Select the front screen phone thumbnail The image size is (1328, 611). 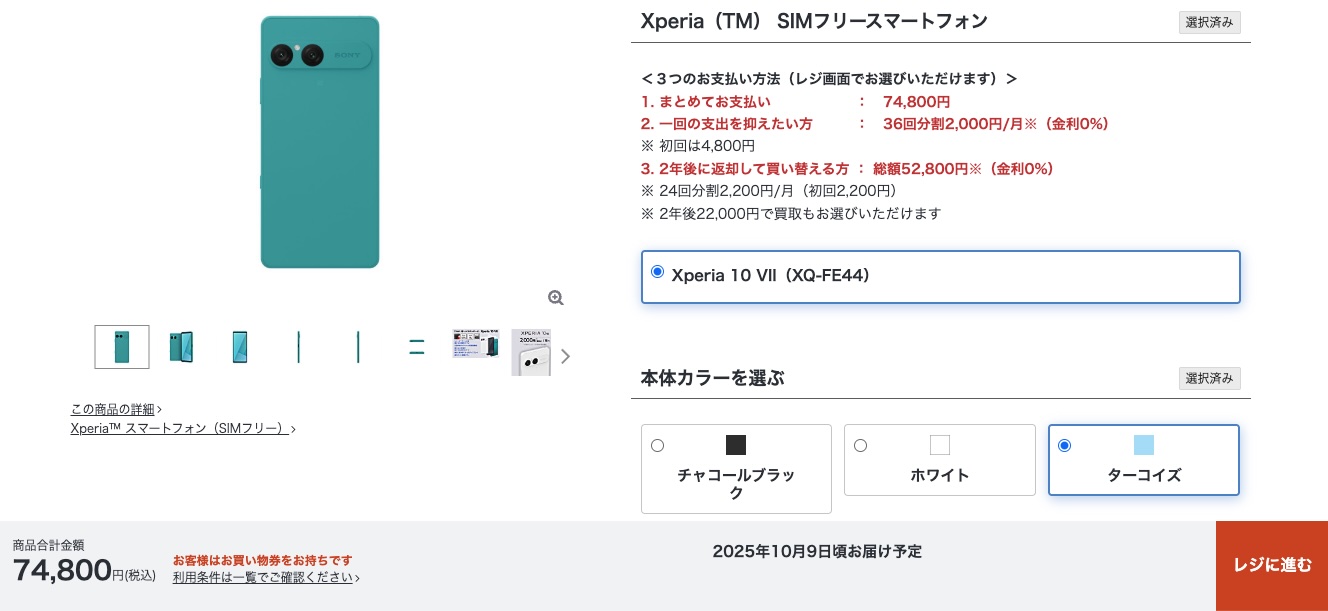pos(240,347)
